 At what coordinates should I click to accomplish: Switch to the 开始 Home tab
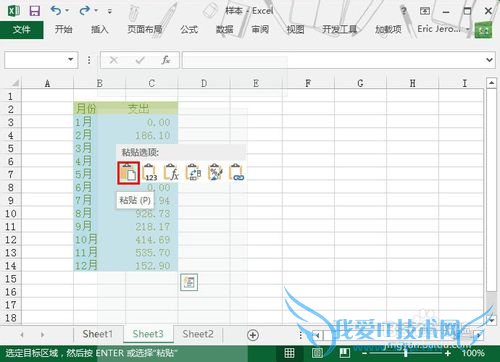(63, 30)
